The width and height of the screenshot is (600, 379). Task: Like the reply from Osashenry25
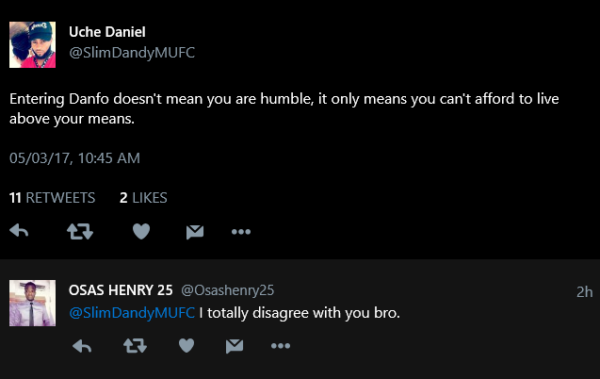click(x=186, y=346)
